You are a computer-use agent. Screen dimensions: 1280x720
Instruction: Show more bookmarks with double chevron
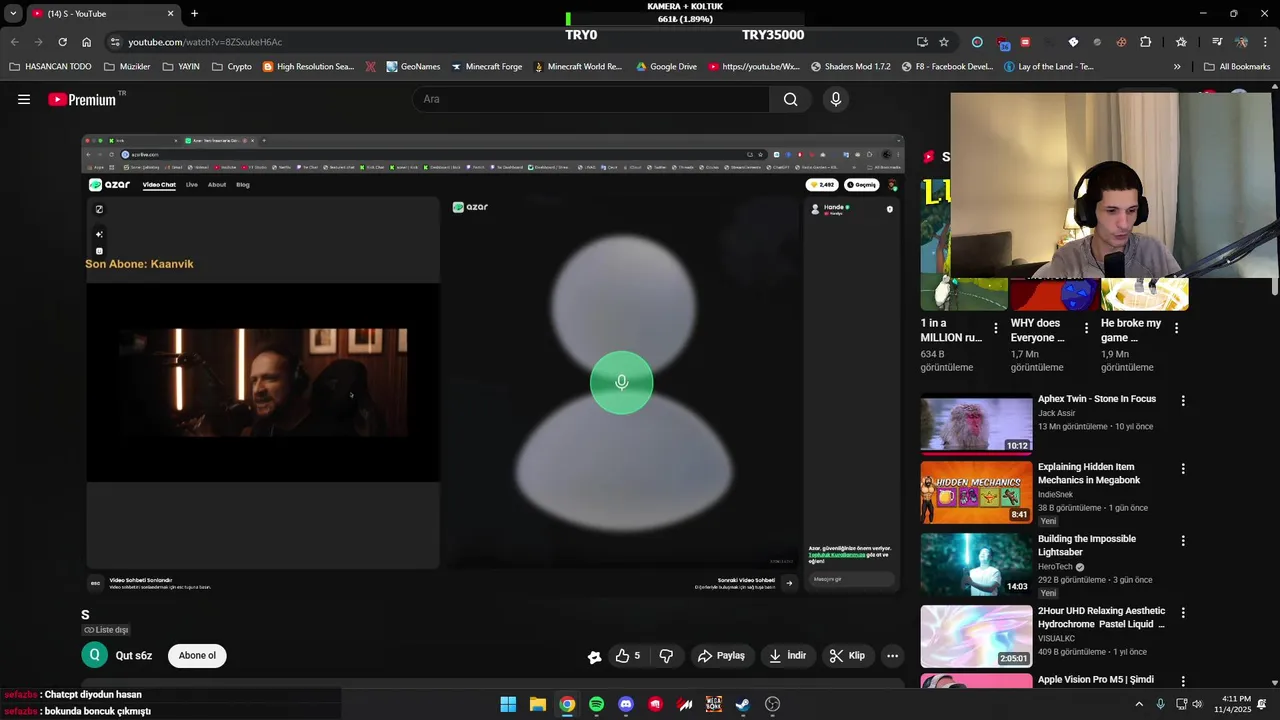click(x=1177, y=67)
